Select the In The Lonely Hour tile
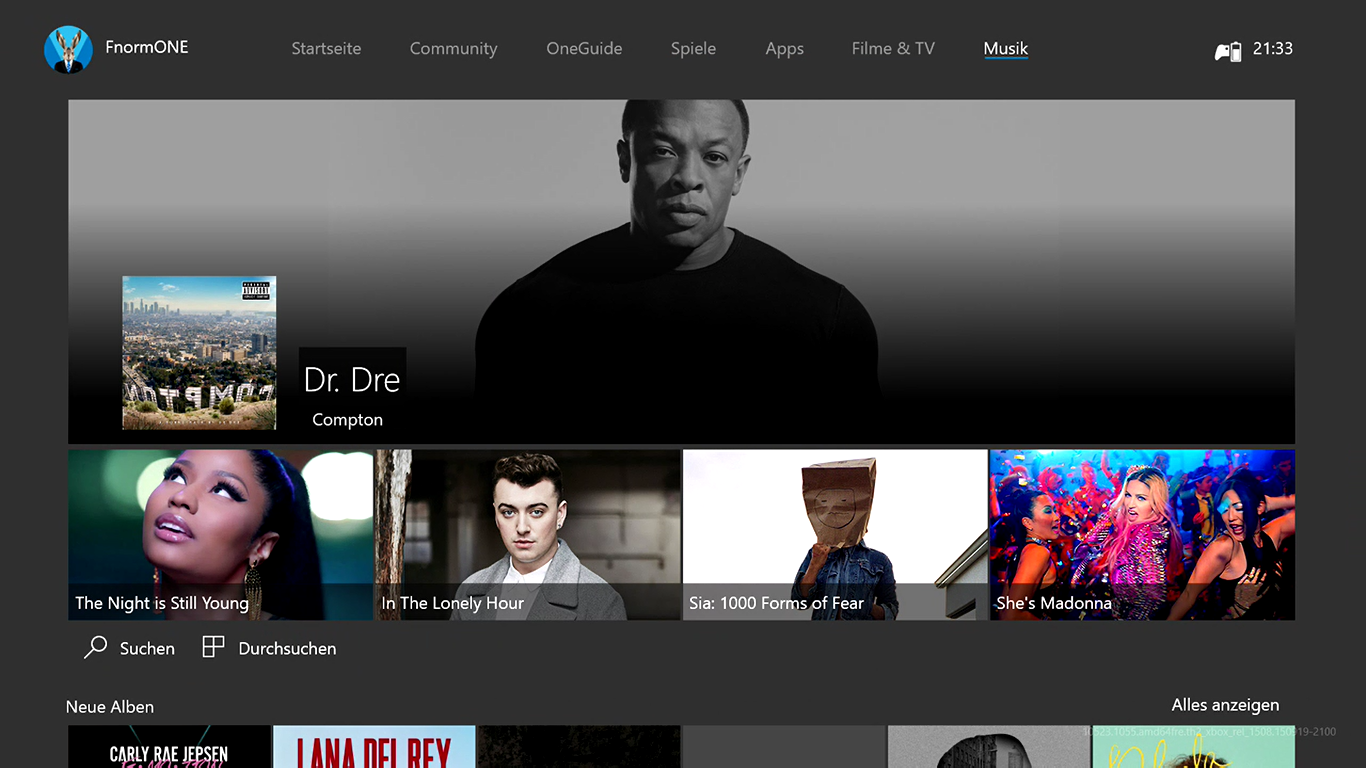This screenshot has height=768, width=1366. (528, 535)
